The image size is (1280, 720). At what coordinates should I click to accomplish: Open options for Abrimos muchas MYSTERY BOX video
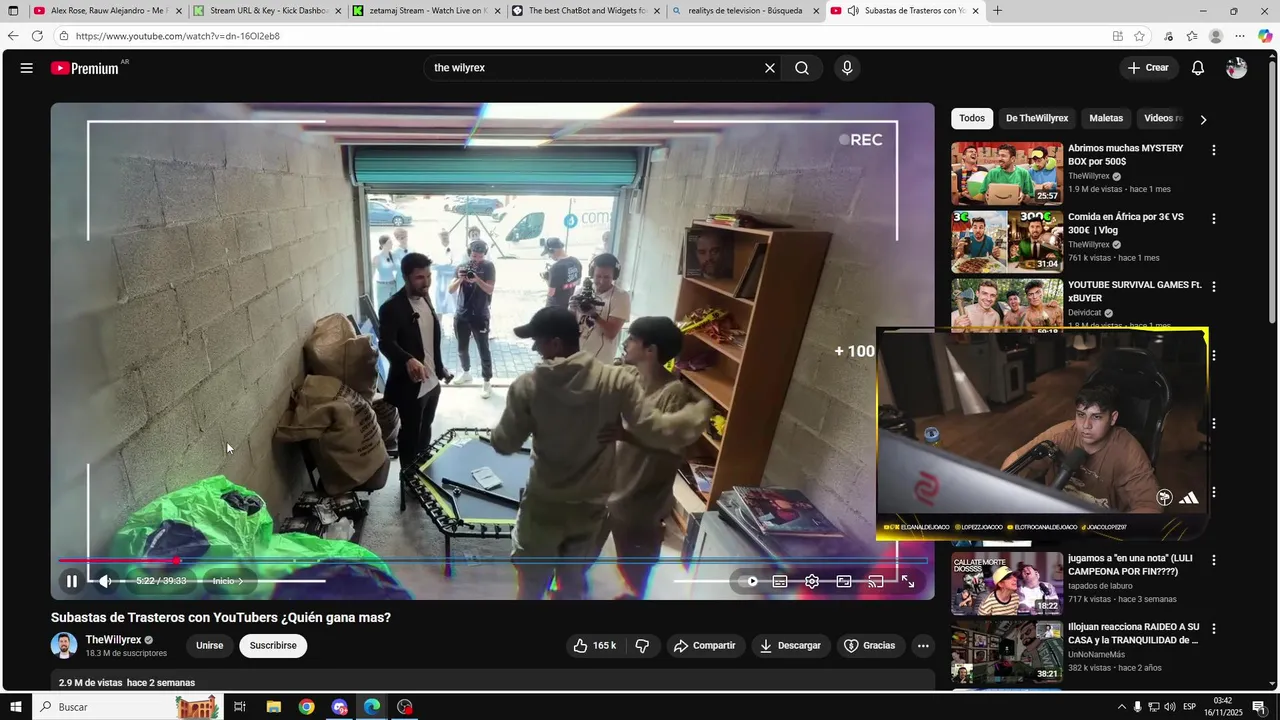pos(1214,150)
